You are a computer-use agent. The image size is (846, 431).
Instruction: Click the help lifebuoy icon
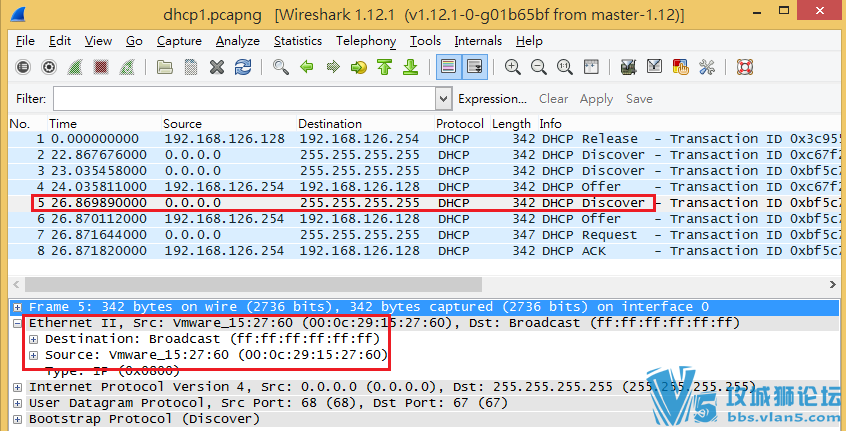tap(744, 67)
